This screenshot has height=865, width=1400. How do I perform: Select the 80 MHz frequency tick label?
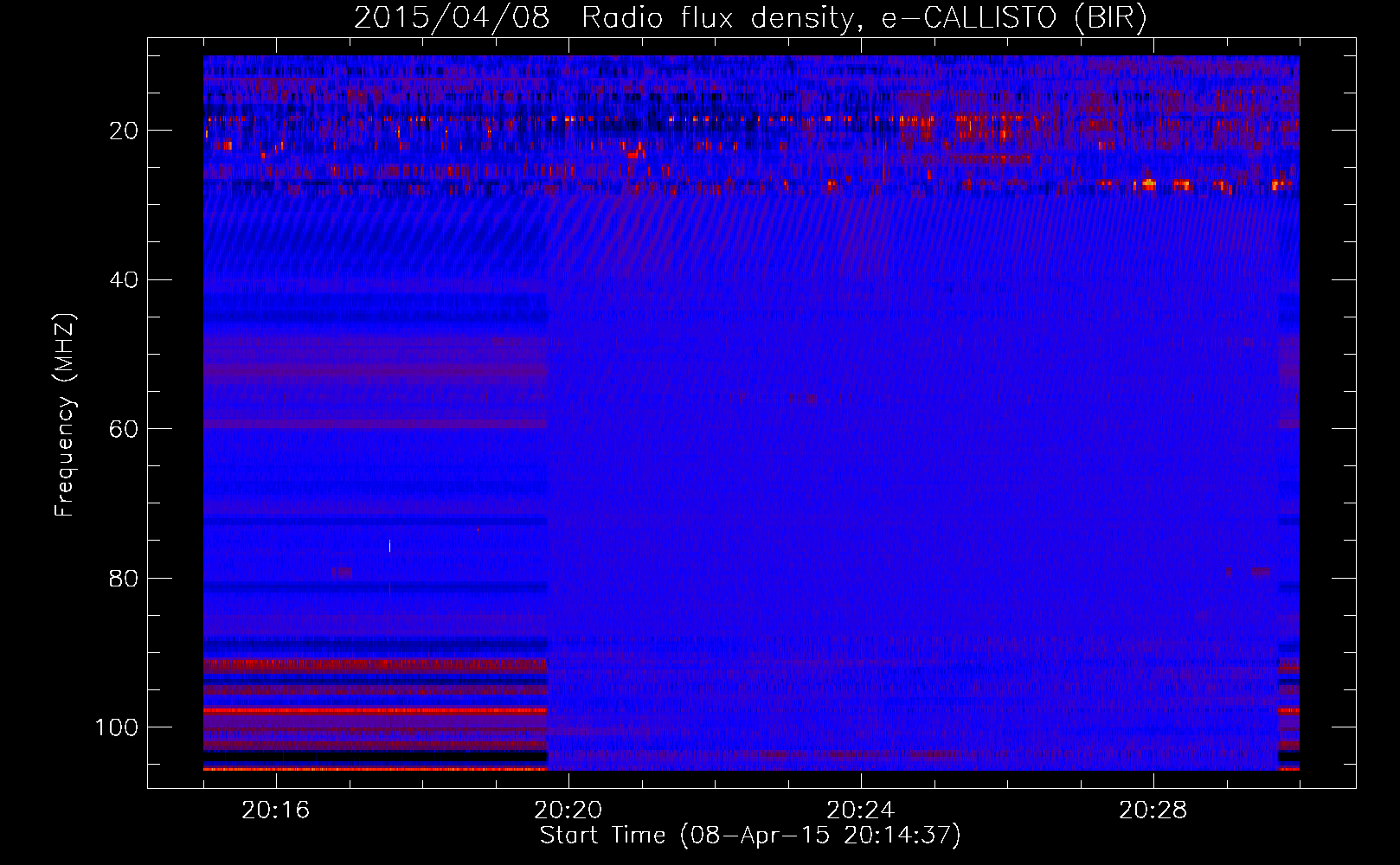click(x=125, y=578)
